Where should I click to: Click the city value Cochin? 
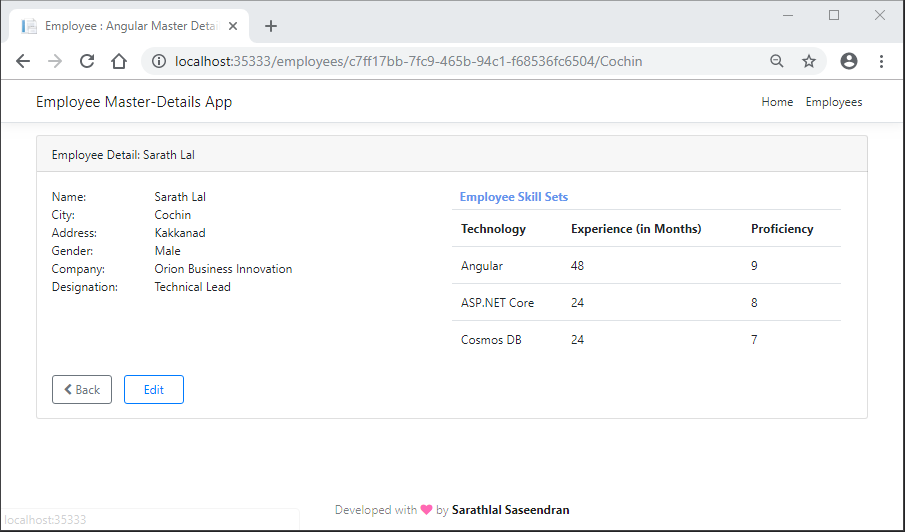(173, 215)
